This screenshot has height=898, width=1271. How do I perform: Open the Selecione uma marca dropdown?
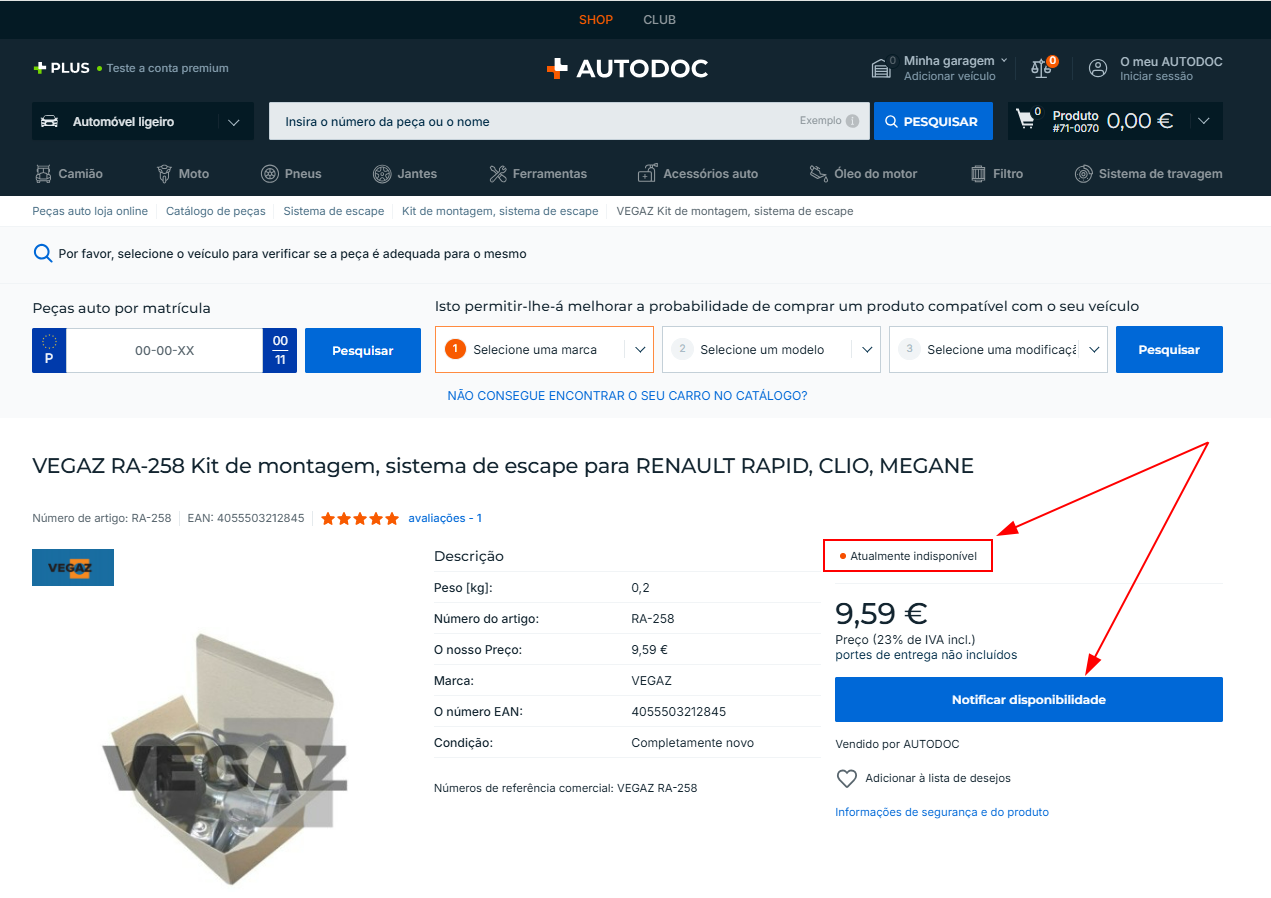(544, 350)
